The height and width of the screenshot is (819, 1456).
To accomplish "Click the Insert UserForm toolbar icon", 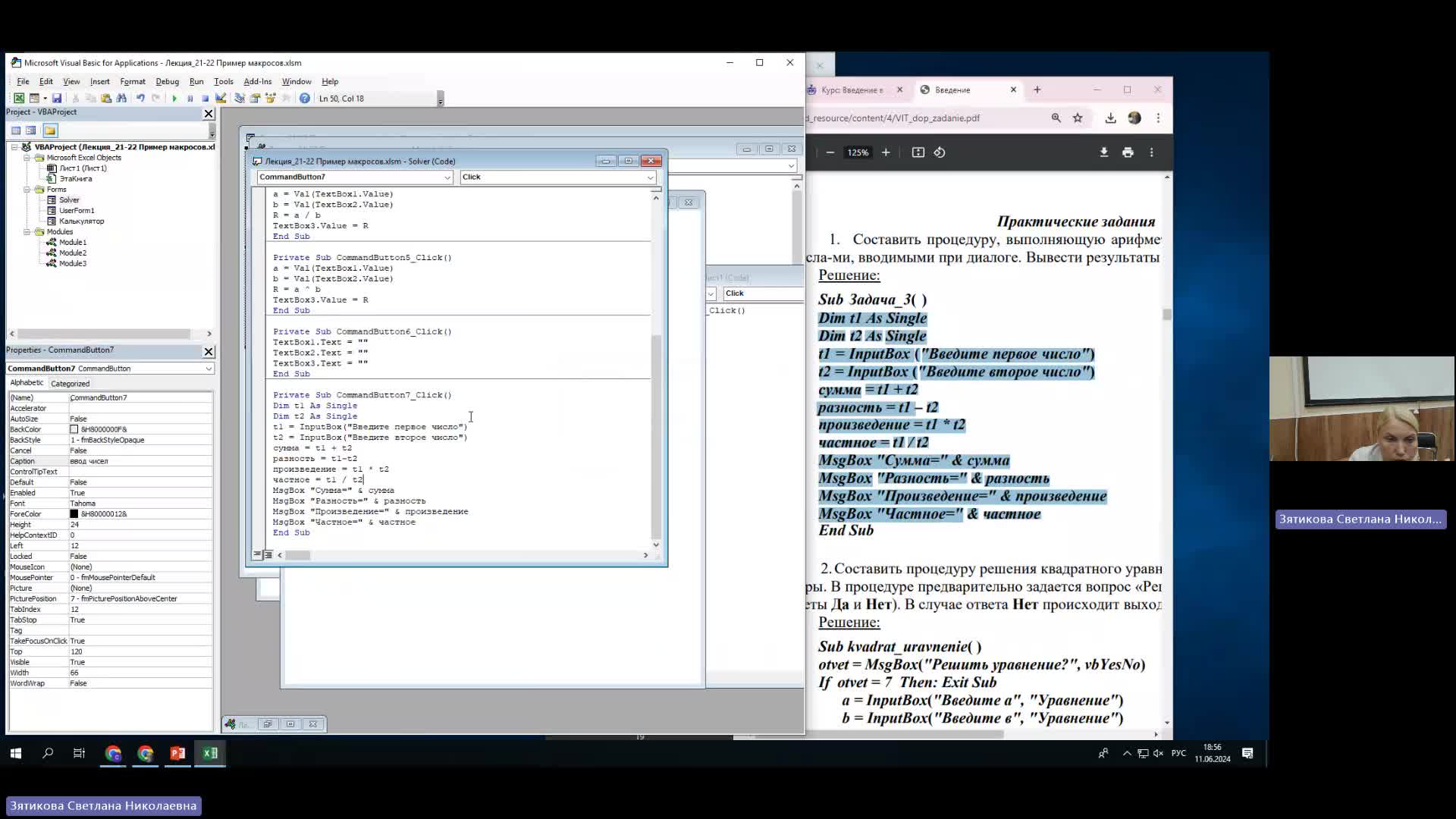I will pyautogui.click(x=34, y=99).
